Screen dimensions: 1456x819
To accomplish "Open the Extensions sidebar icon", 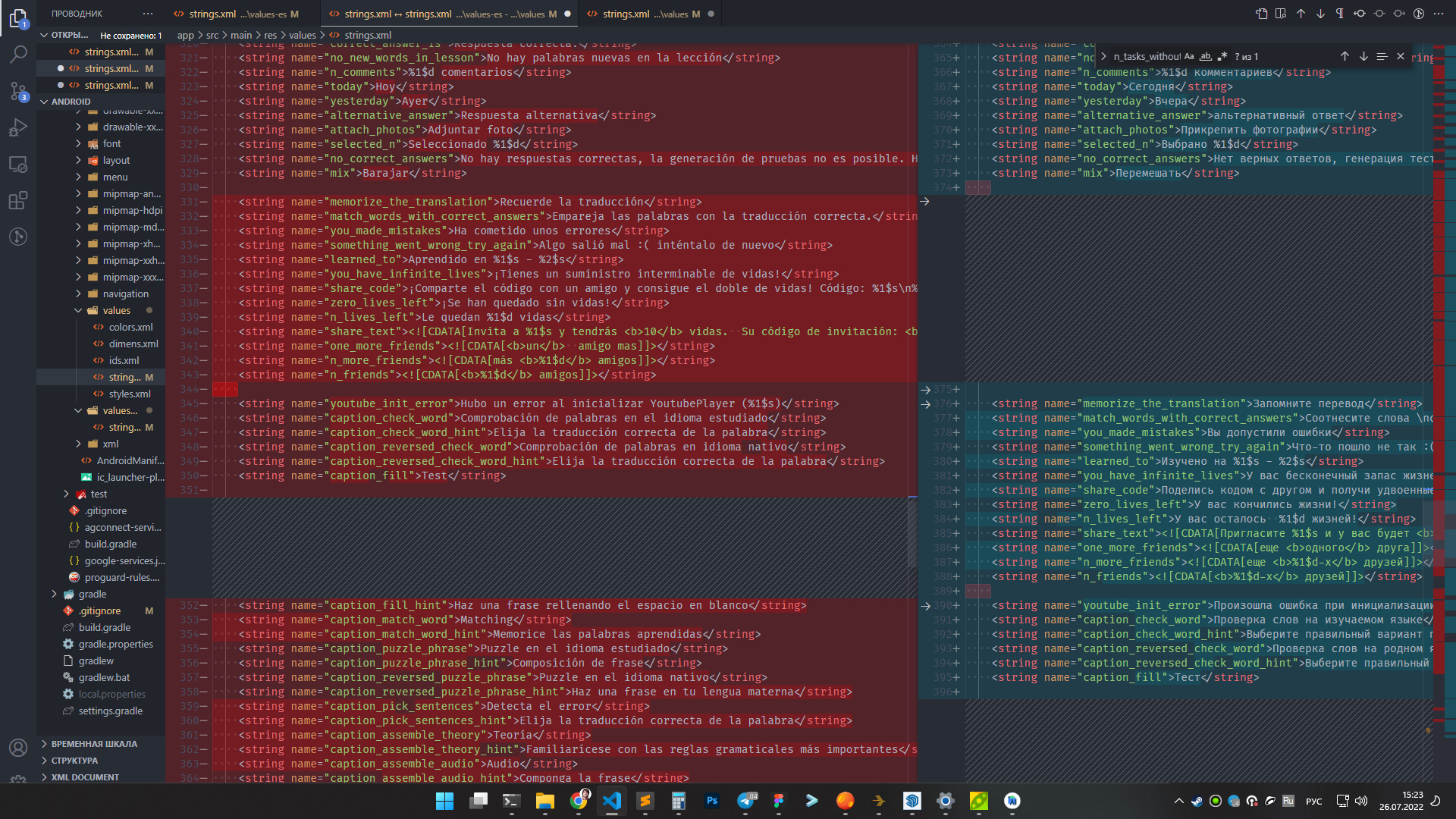I will point(18,201).
